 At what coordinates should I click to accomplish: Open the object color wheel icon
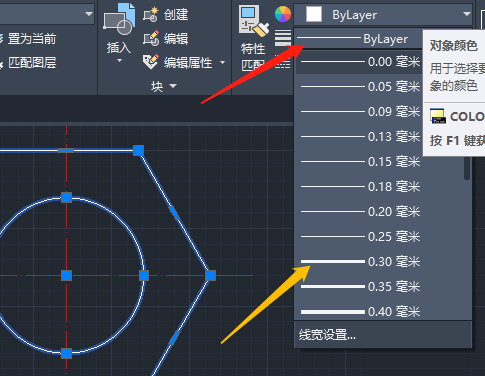[x=283, y=14]
